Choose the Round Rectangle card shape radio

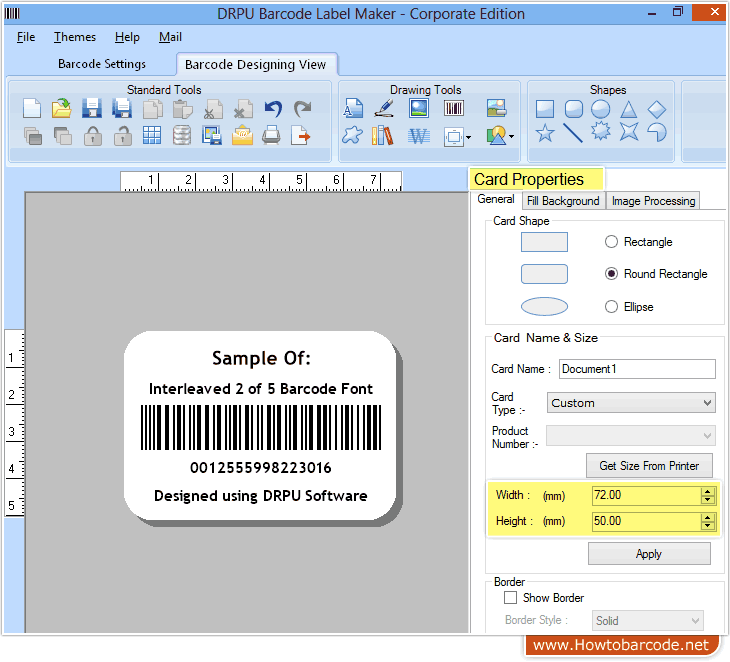point(611,274)
